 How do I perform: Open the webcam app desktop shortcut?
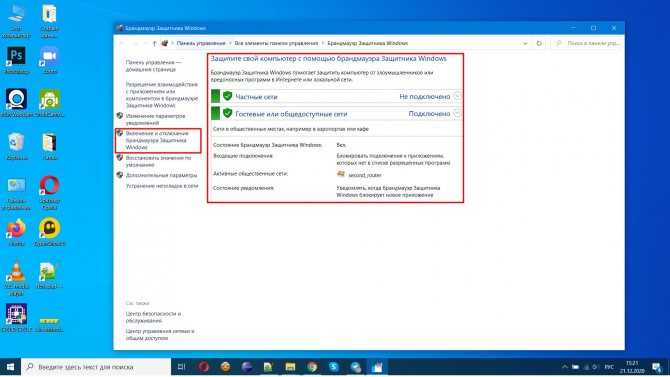pos(16,103)
